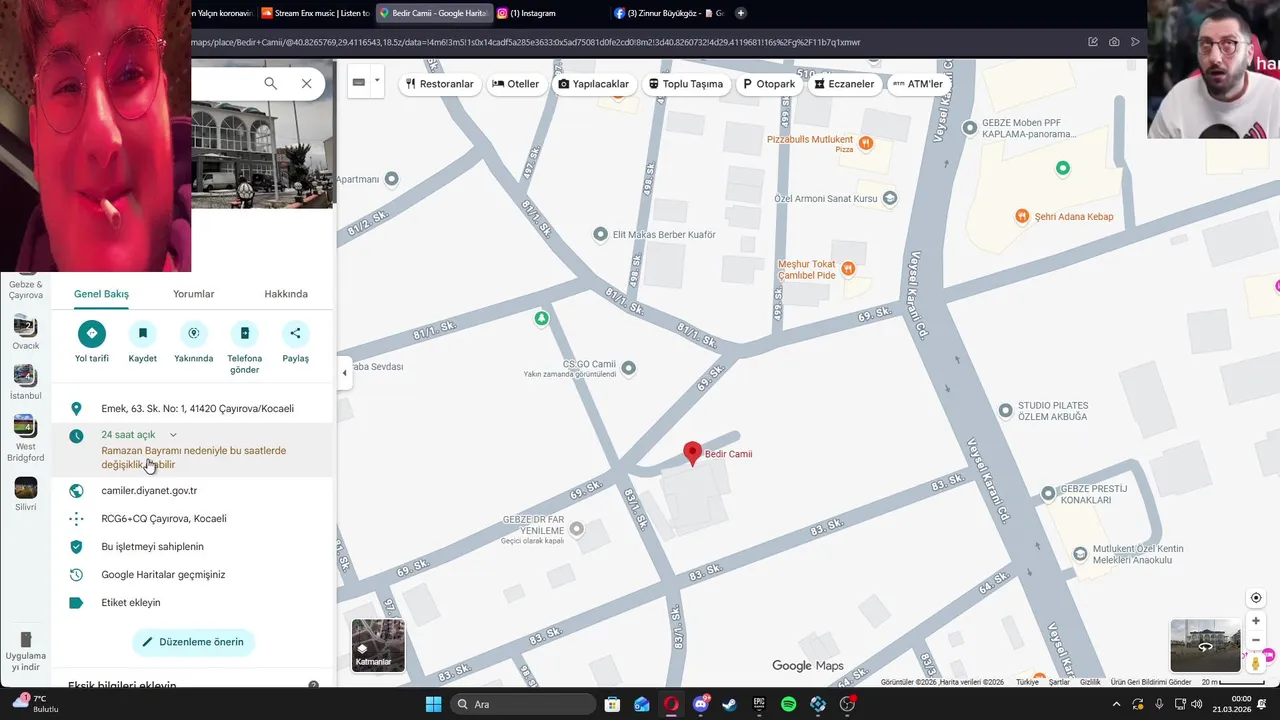
Task: Expand the 24 saat açık hours
Action: tap(173, 435)
